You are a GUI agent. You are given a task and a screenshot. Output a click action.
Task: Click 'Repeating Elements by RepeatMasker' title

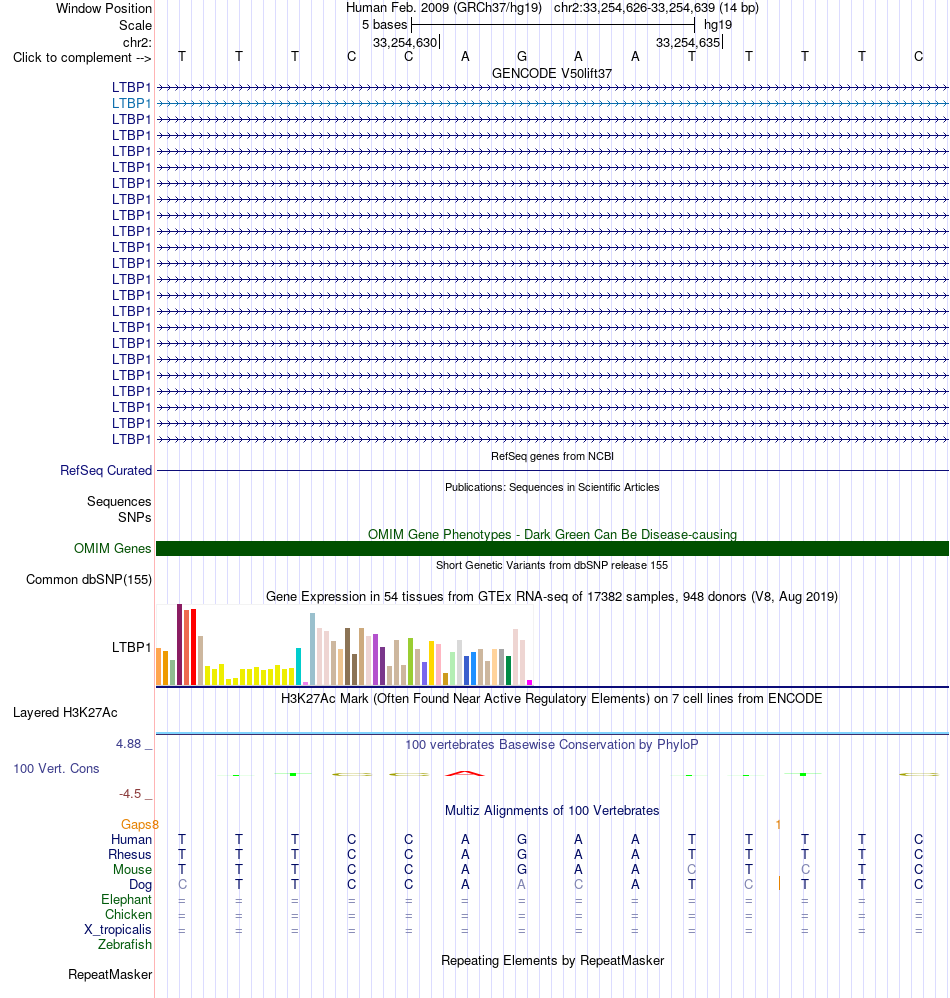[x=552, y=960]
